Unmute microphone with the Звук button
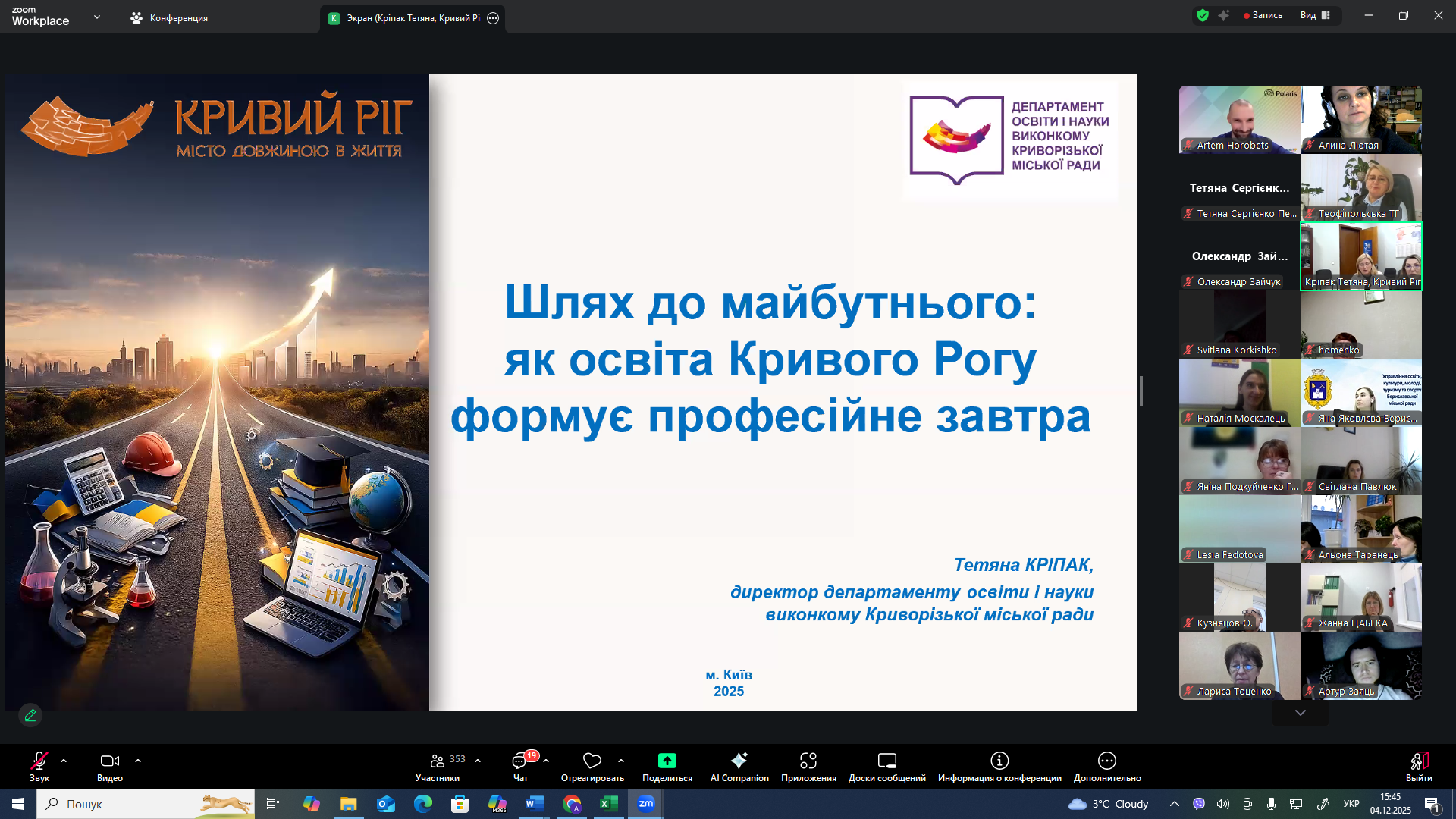This screenshot has height=819, width=1456. [x=39, y=761]
